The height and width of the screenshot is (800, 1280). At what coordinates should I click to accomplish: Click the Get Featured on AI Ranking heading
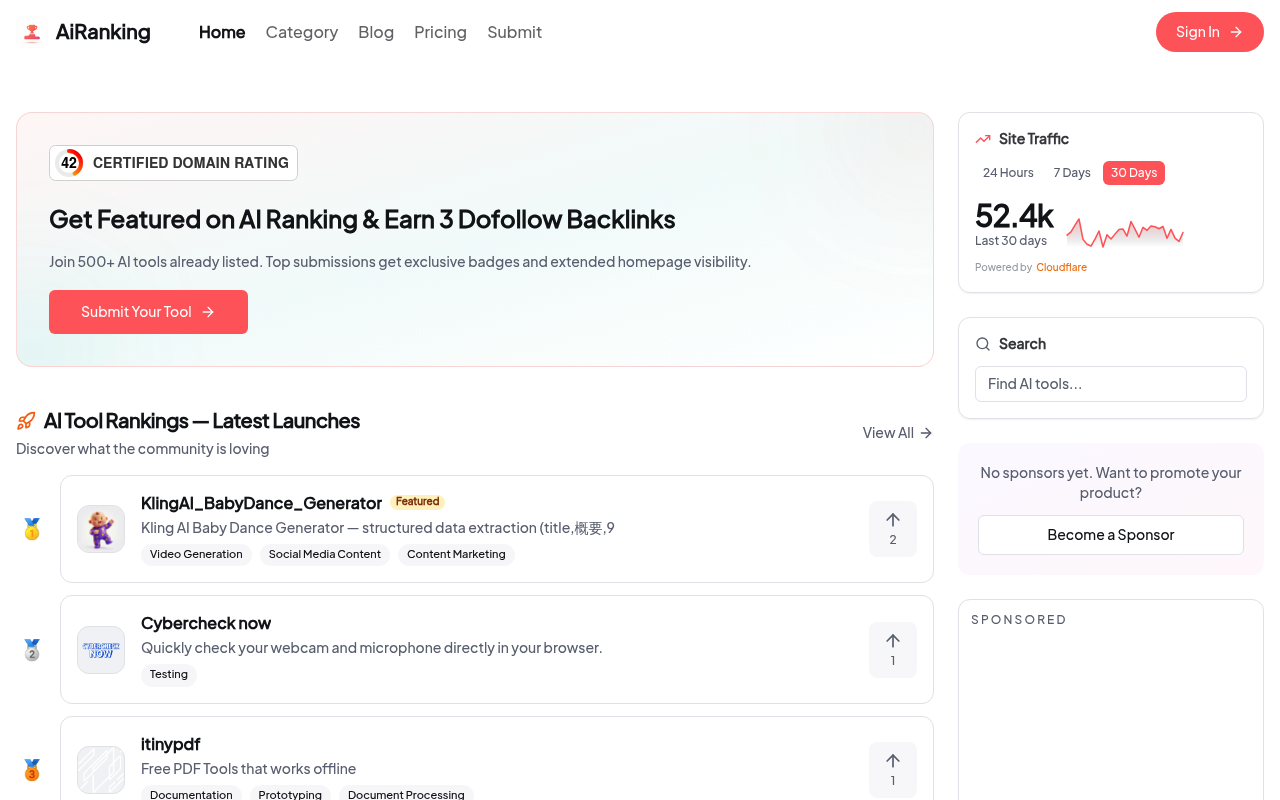(362, 219)
